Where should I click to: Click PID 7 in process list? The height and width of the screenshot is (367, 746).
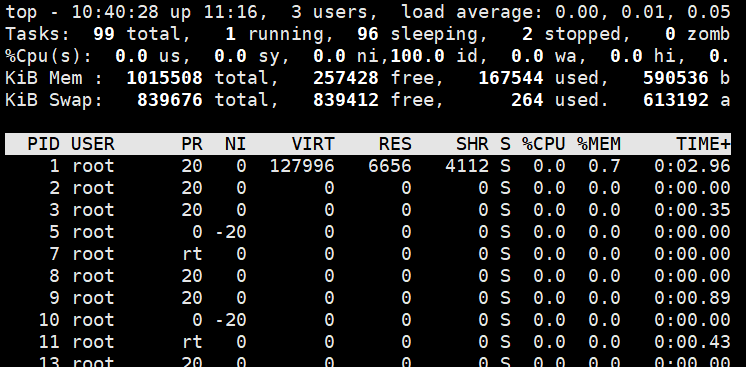[x=54, y=254]
